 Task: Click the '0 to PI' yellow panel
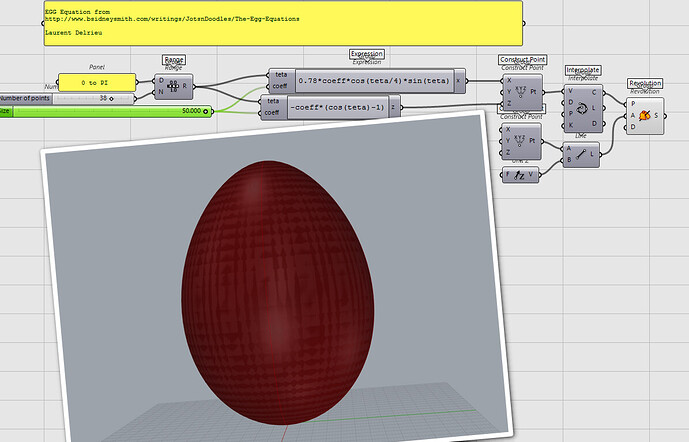click(97, 83)
